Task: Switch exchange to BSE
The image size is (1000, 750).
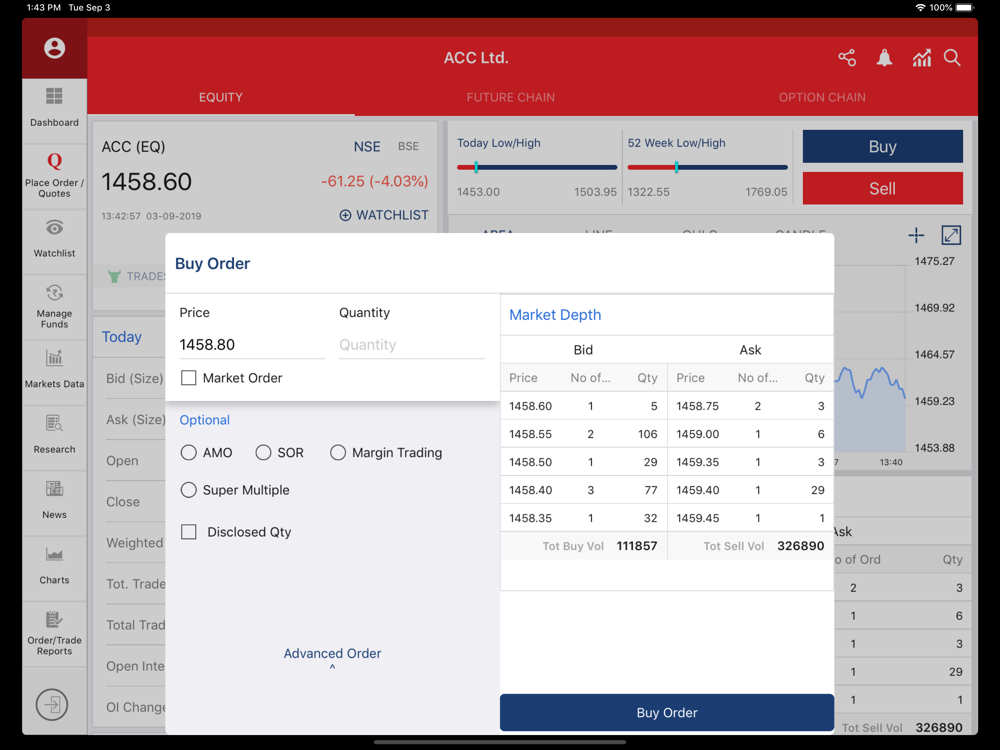Action: 408,147
